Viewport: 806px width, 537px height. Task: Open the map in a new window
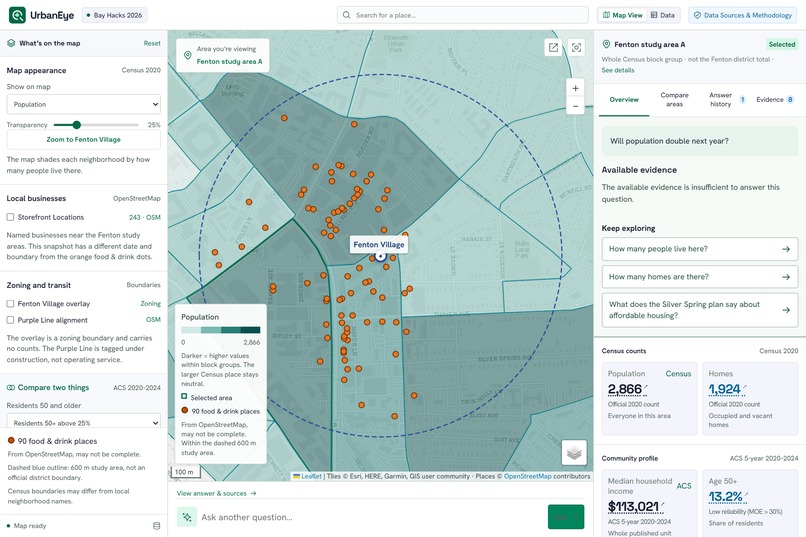[x=553, y=48]
